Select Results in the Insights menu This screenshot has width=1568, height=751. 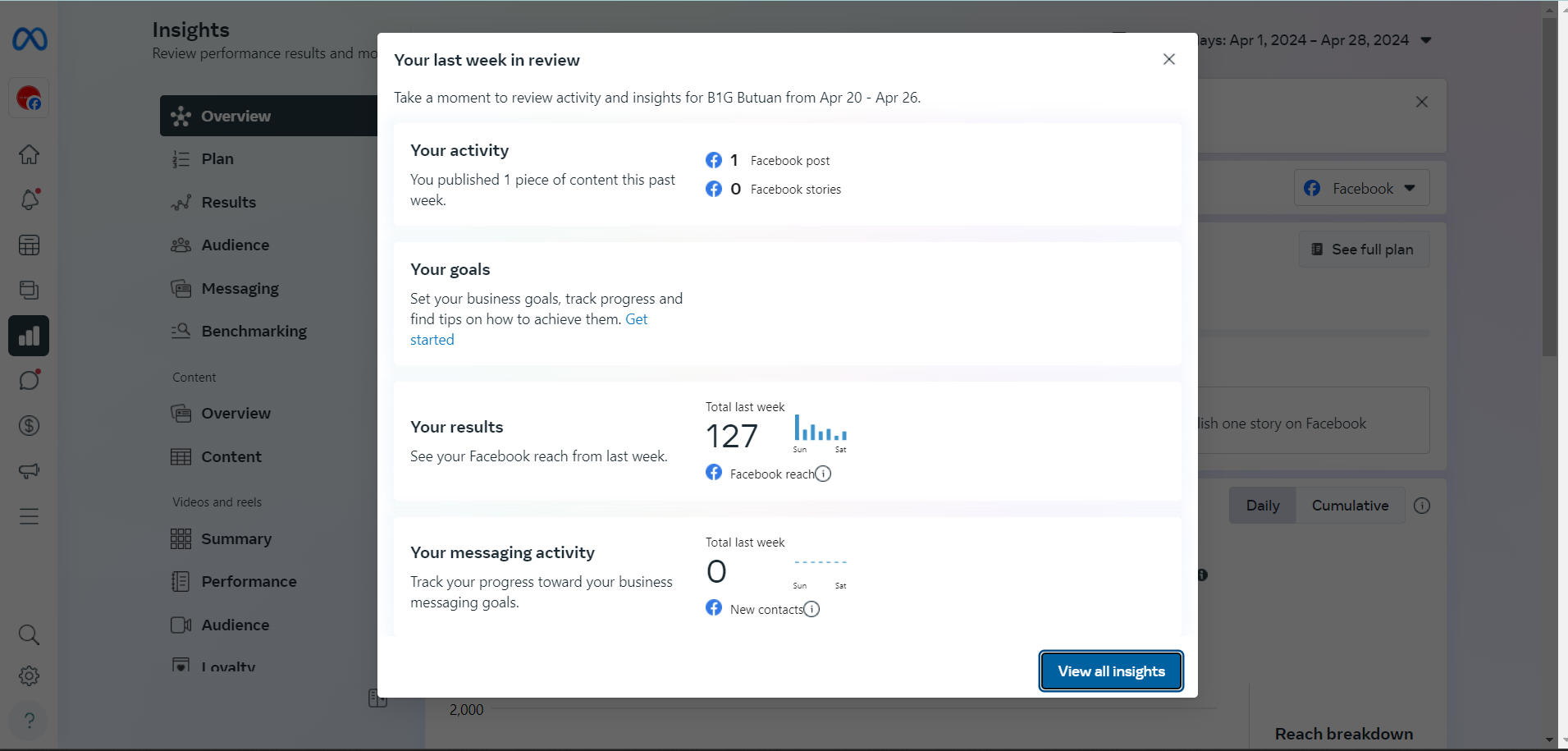pos(228,203)
